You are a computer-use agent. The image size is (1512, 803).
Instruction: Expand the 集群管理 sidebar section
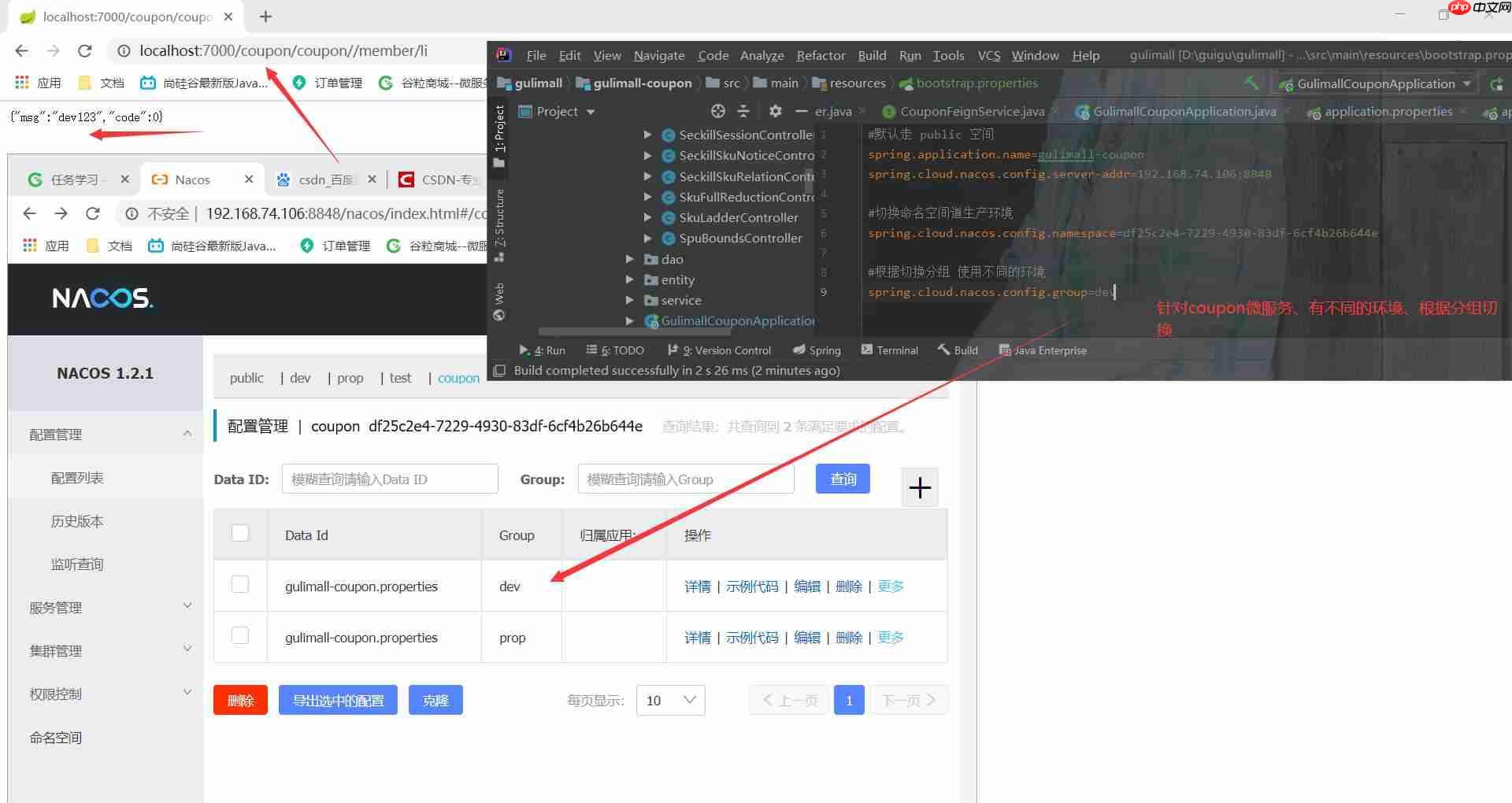[x=106, y=650]
